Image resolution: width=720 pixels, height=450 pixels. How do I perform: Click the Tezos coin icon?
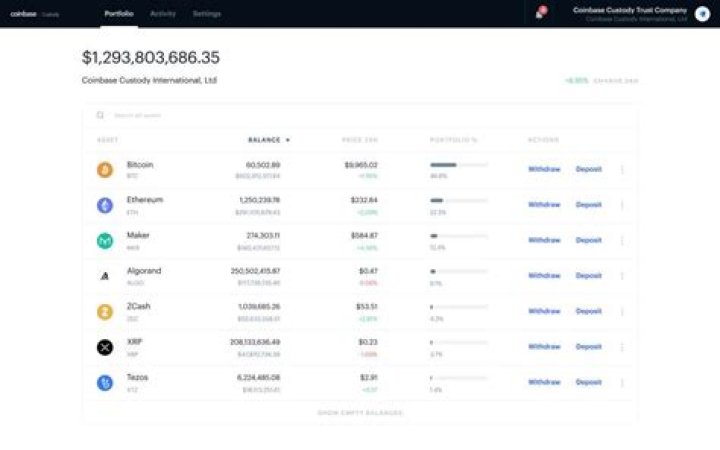[105, 382]
